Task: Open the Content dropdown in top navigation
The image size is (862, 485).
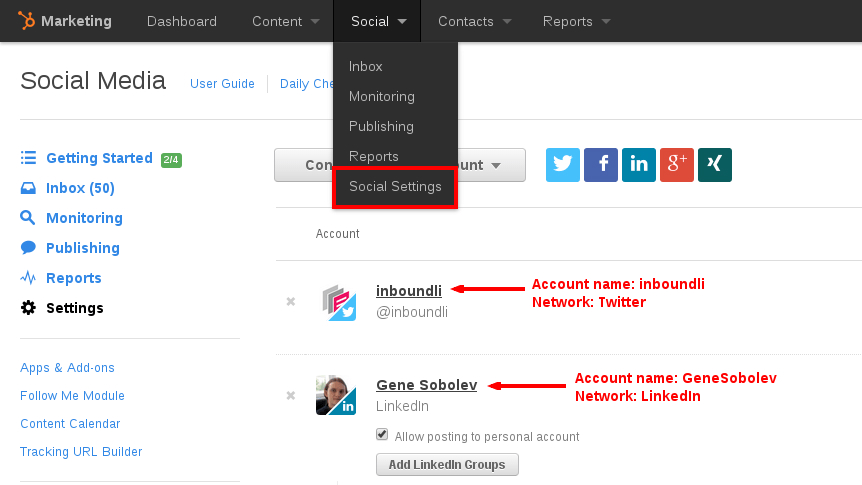Action: (x=285, y=21)
